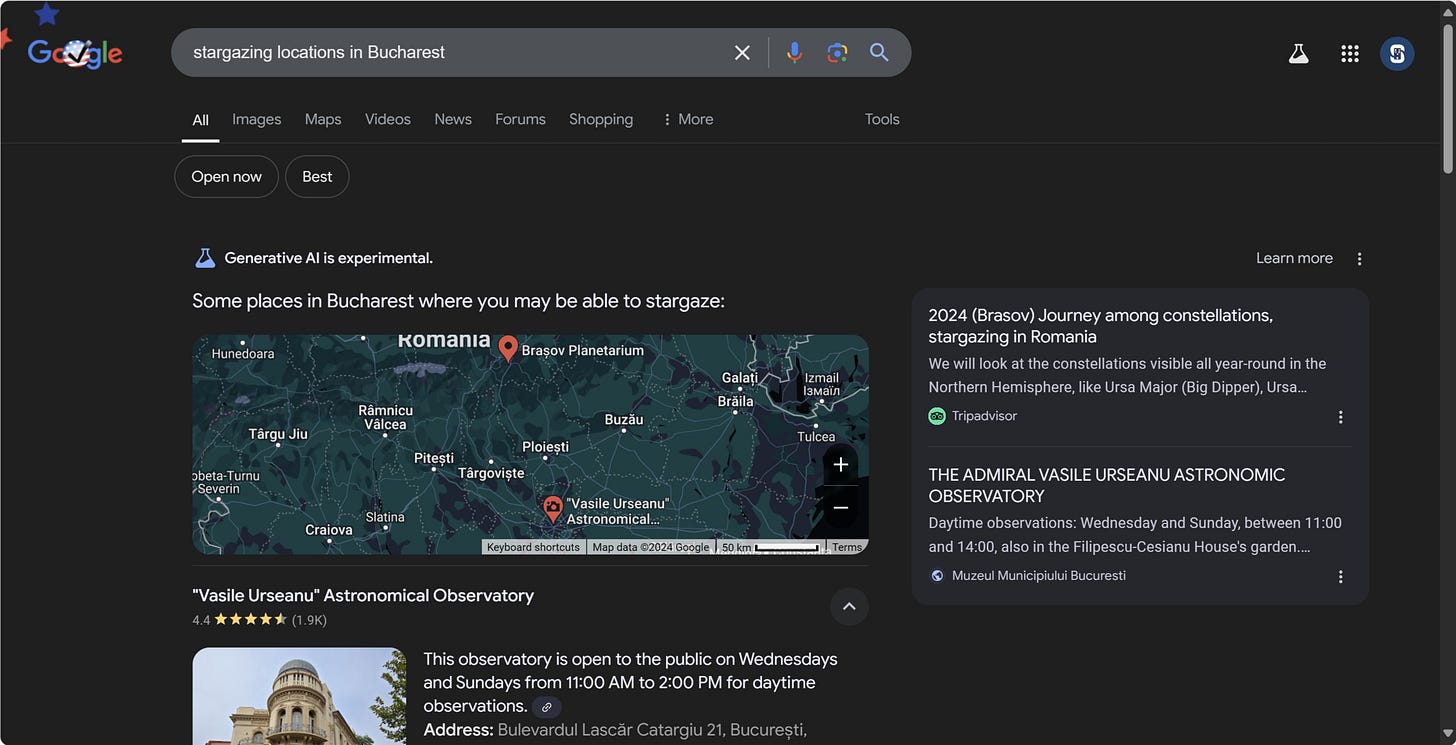Click the Tripadvisor source icon
The height and width of the screenshot is (745, 1456).
(x=937, y=416)
